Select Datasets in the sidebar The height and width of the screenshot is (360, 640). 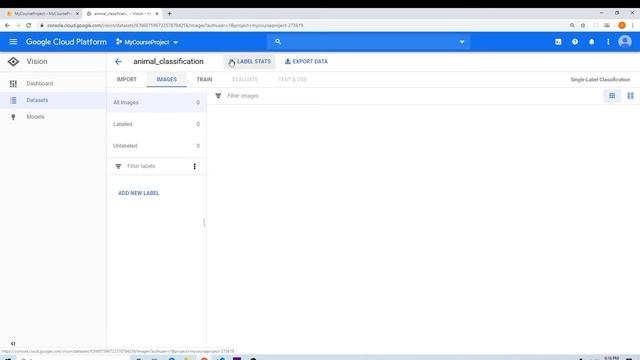point(53,100)
